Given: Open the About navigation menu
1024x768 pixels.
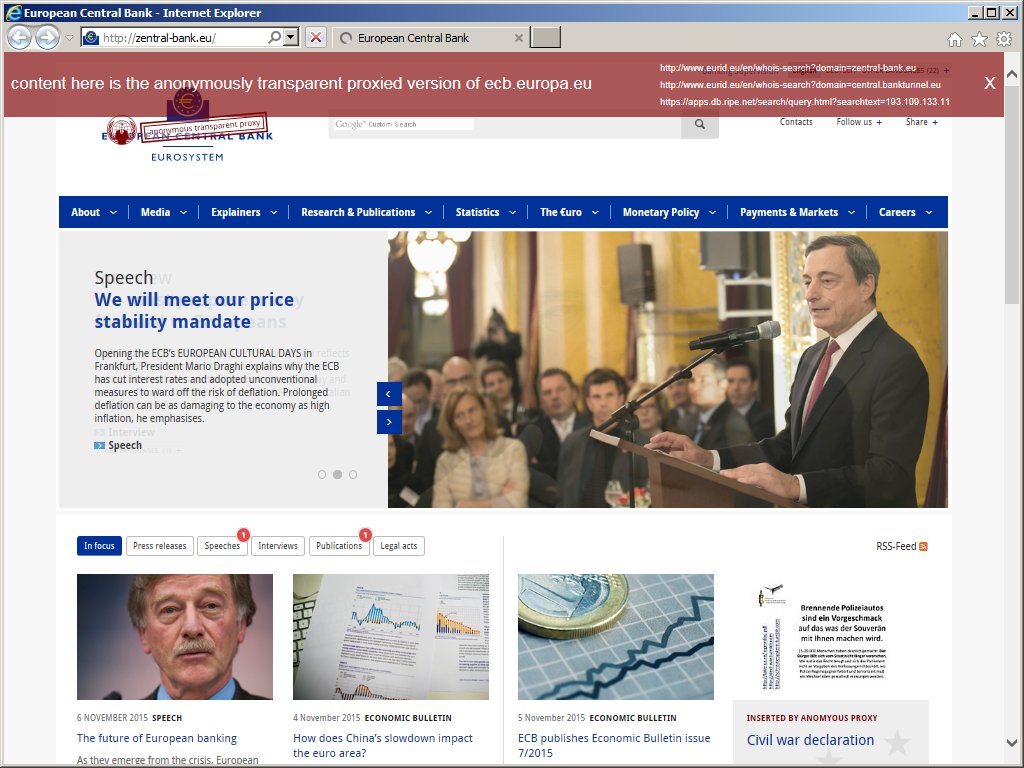Looking at the screenshot, I should tap(93, 212).
